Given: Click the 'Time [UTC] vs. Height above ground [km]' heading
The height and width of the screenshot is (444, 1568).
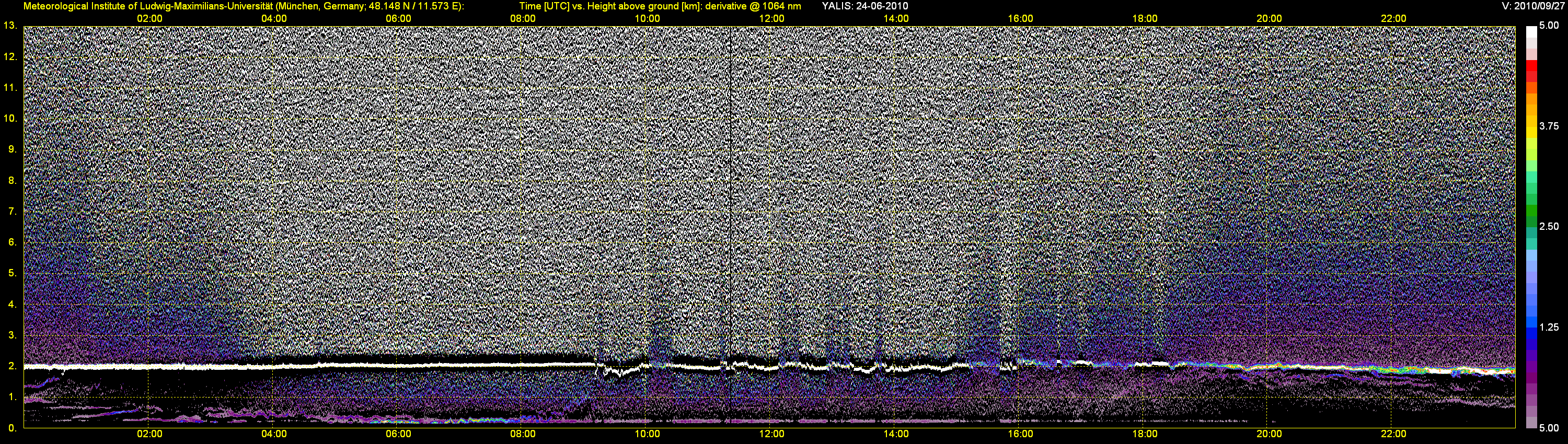Looking at the screenshot, I should tap(610, 6).
